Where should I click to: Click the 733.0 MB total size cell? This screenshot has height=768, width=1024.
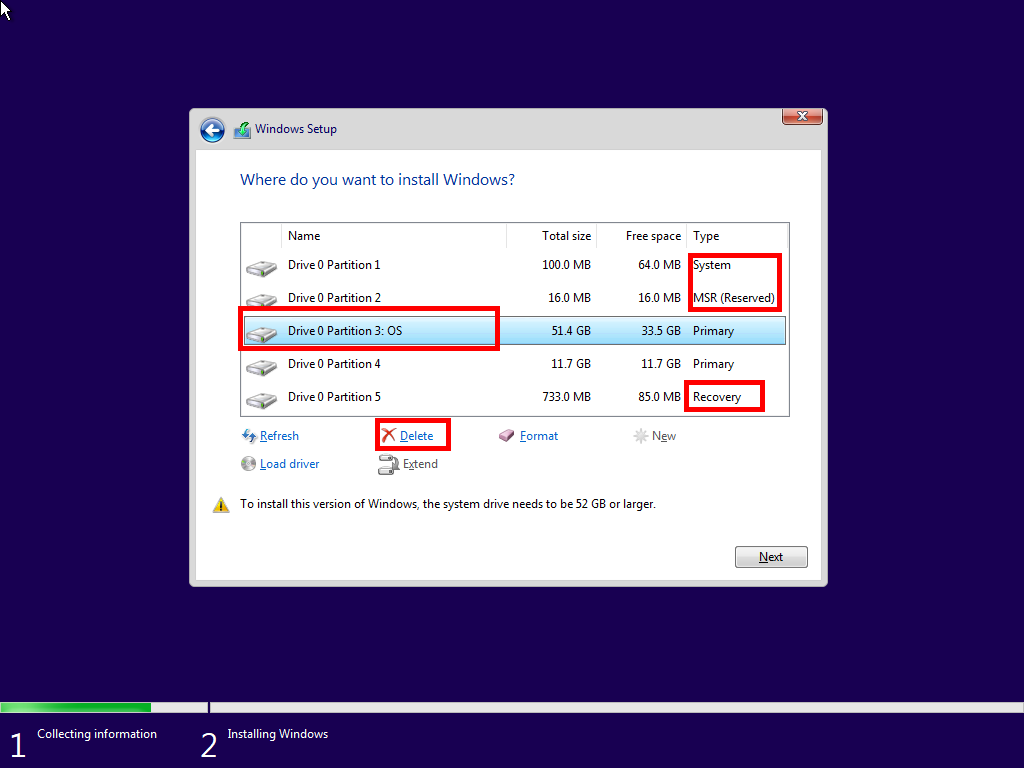pyautogui.click(x=566, y=397)
